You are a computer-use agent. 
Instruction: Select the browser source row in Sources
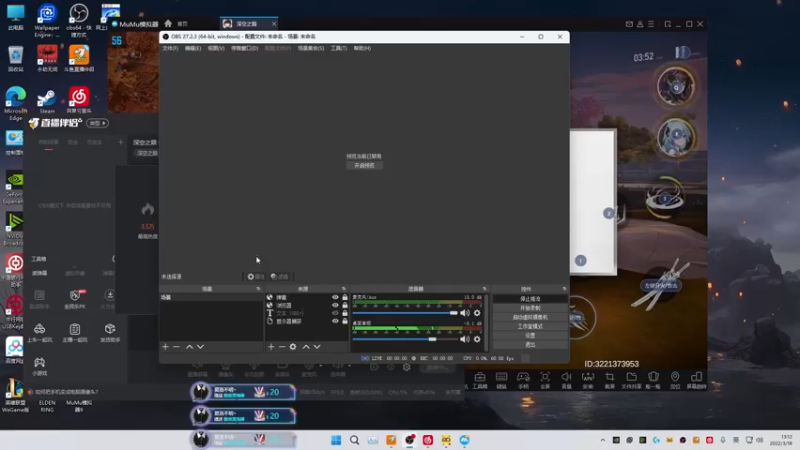(307, 305)
